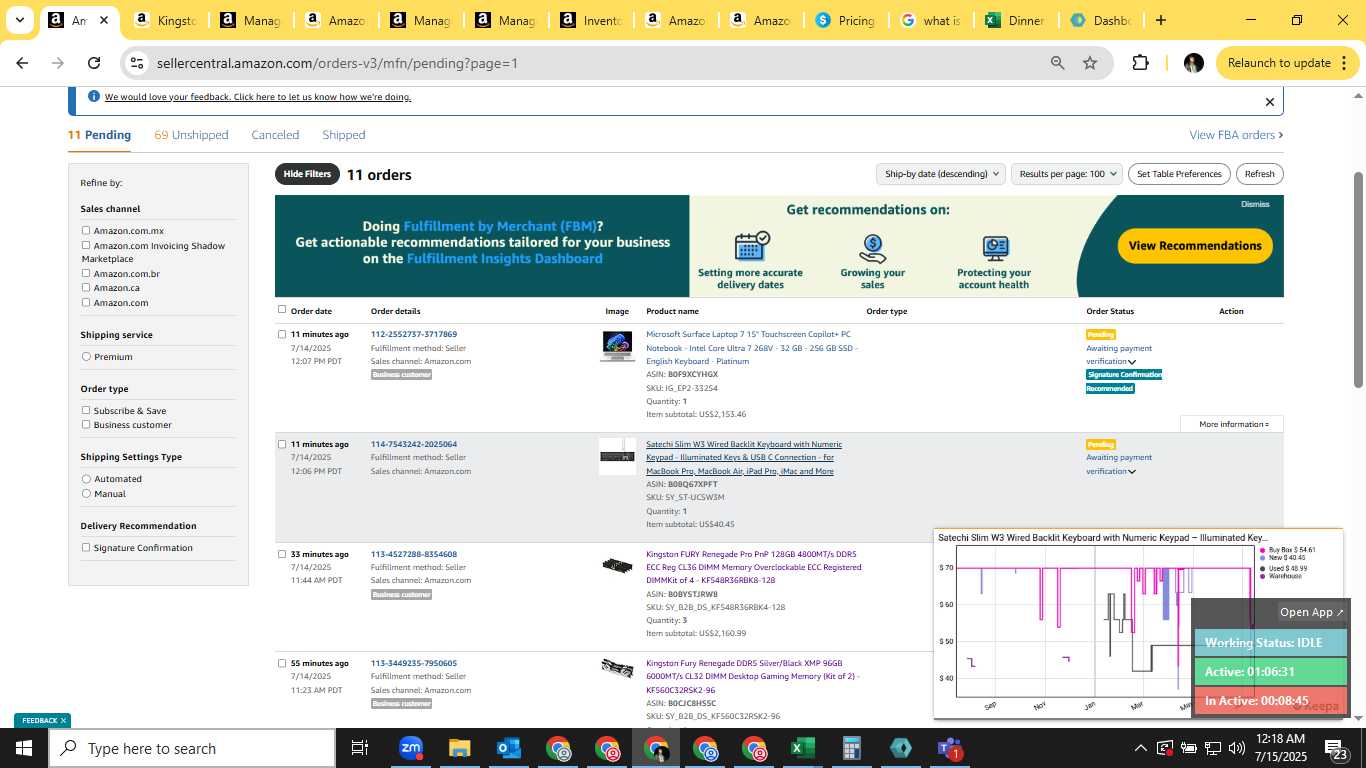This screenshot has height=768, width=1366.
Task: Open Results per page: 100 dropdown
Action: point(1066,174)
